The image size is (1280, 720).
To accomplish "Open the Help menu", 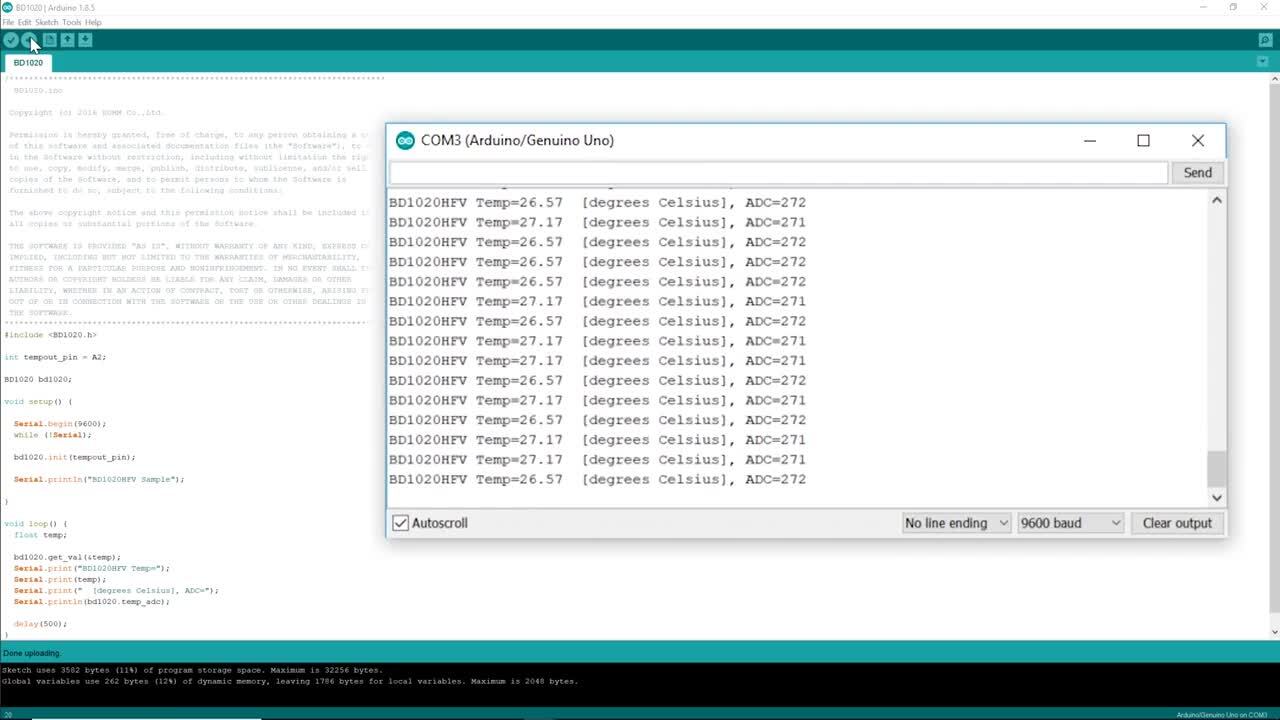I will [x=93, y=22].
